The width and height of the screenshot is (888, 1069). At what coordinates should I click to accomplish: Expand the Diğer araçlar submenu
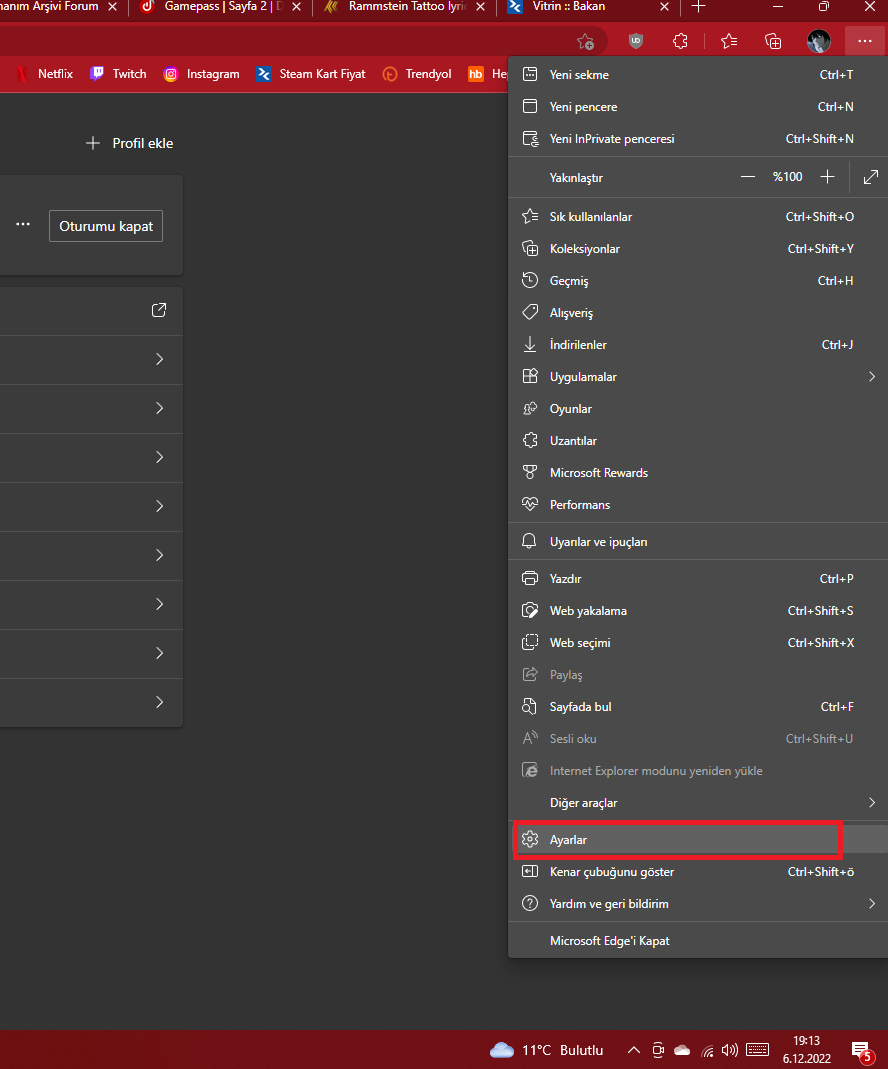[x=871, y=803]
